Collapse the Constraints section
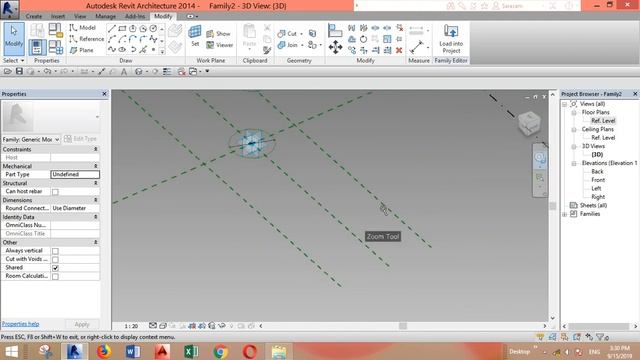This screenshot has width=640, height=360. click(96, 149)
